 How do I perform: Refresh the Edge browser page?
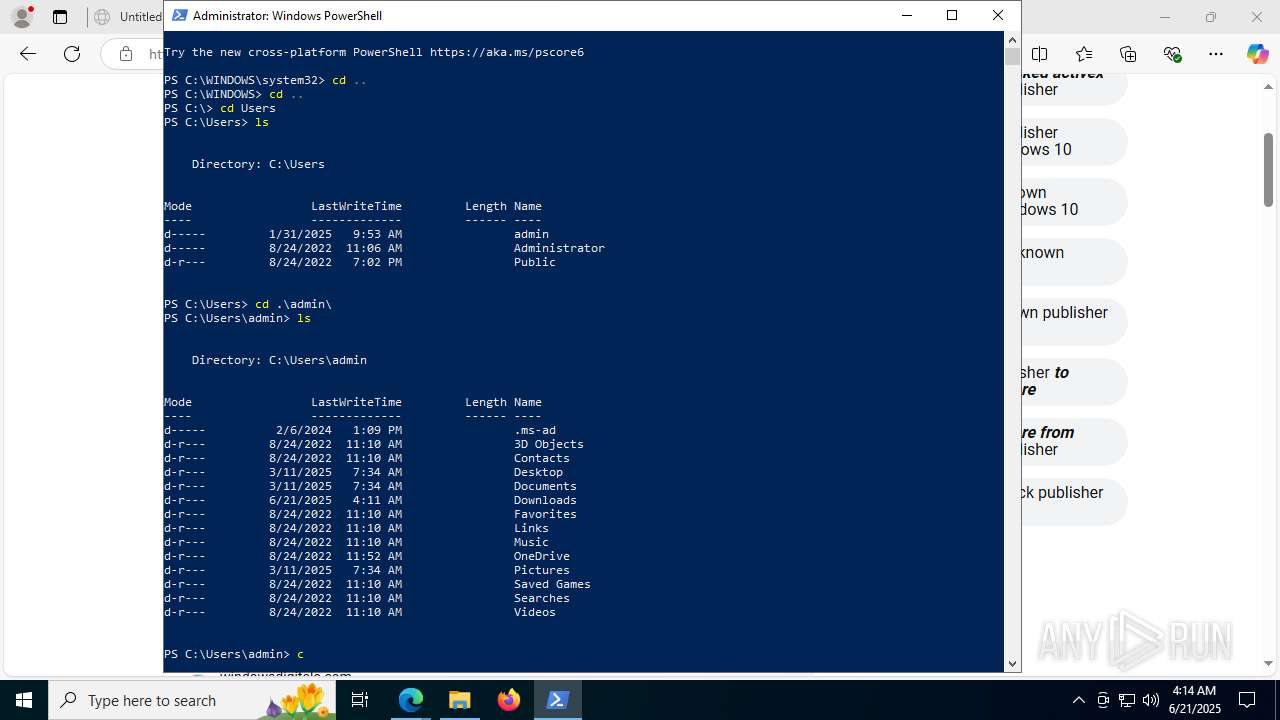point(72,54)
